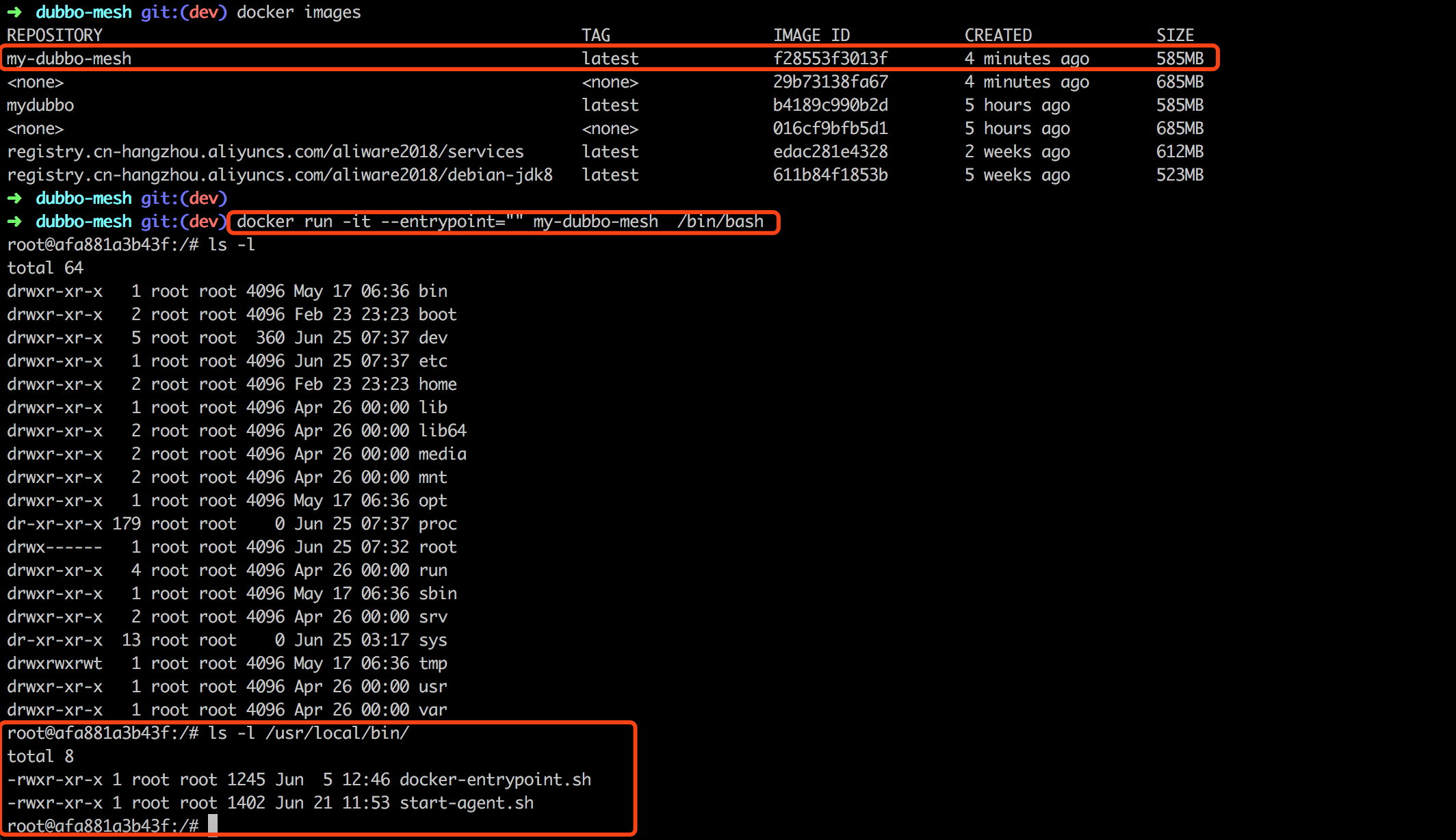This screenshot has width=1456, height=840.
Task: Click the my-dubbo-mesh repository name
Action: click(x=69, y=59)
